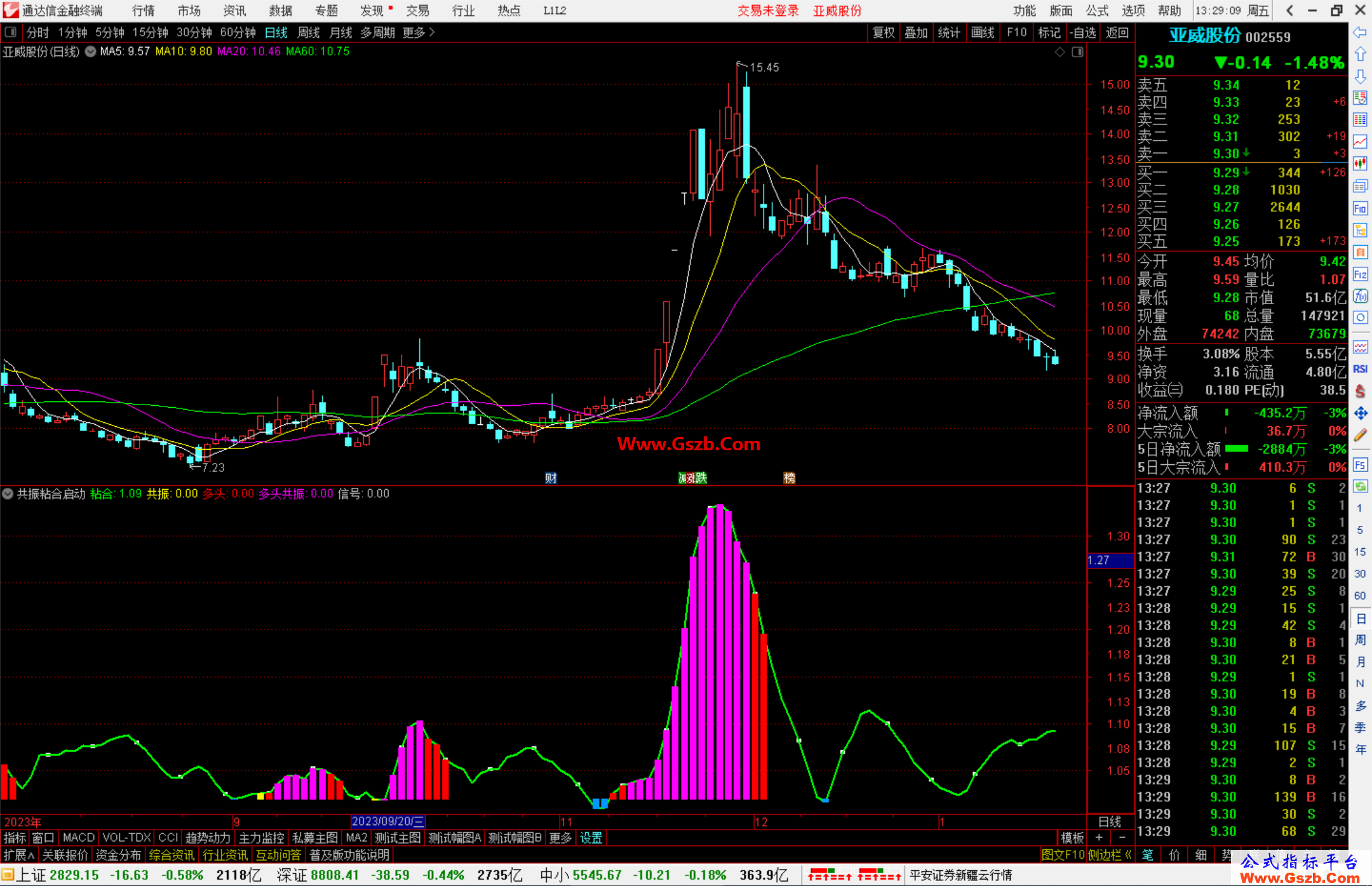Click the diamond icon at chart top right
Screen dimensions: 1372x886
(x=1059, y=52)
